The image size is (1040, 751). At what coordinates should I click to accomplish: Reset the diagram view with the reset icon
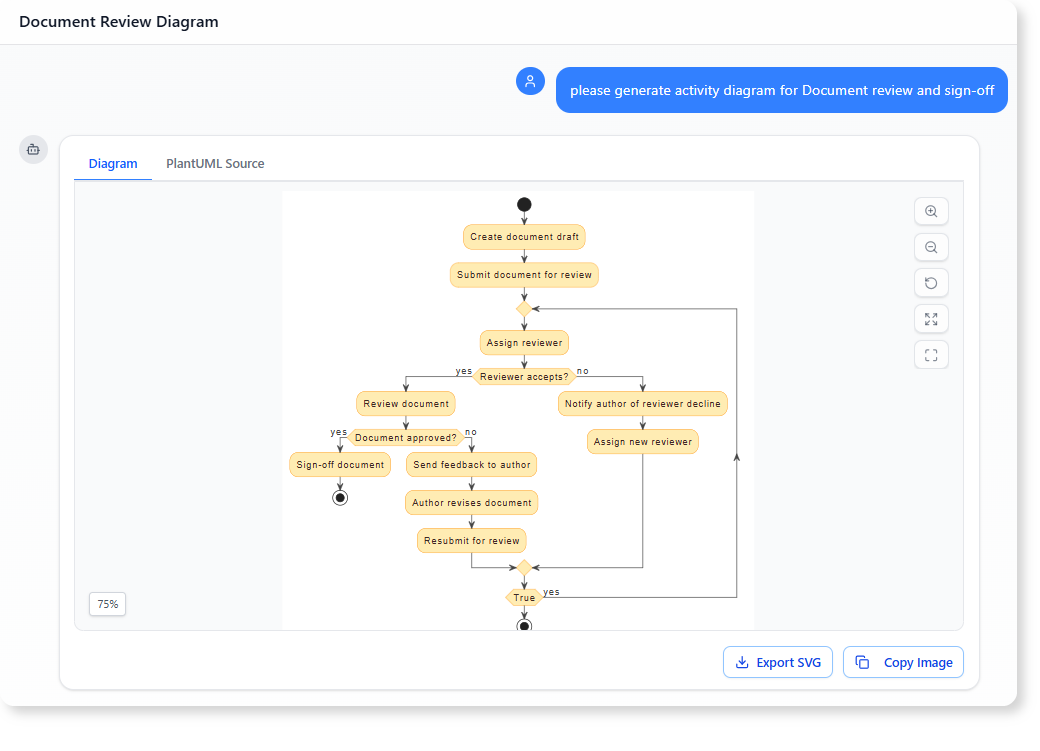click(x=931, y=283)
